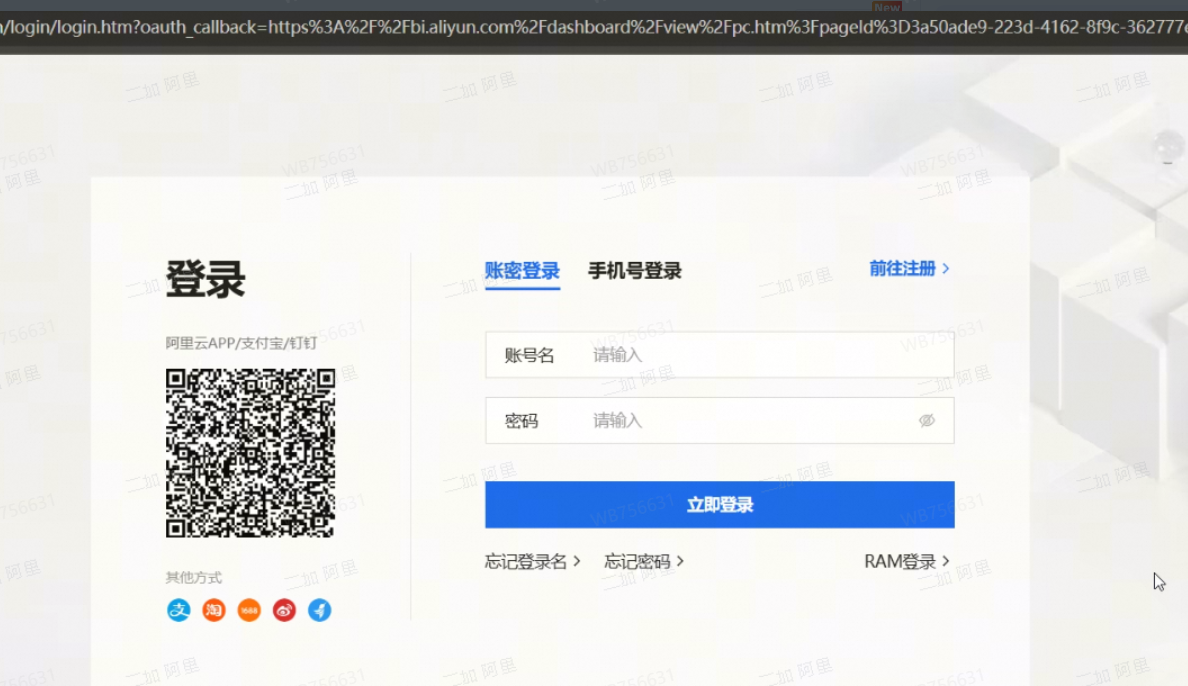Screen dimensions: 1188x686
Task: Open the 忘记密码 link
Action: [x=644, y=562]
